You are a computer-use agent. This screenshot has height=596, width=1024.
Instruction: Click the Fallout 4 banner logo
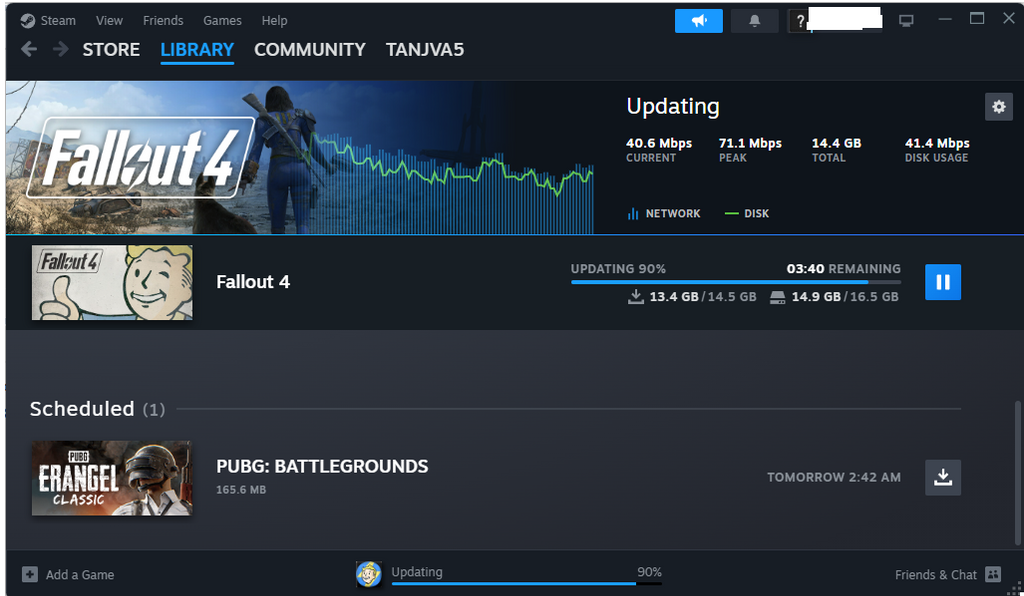pos(140,157)
